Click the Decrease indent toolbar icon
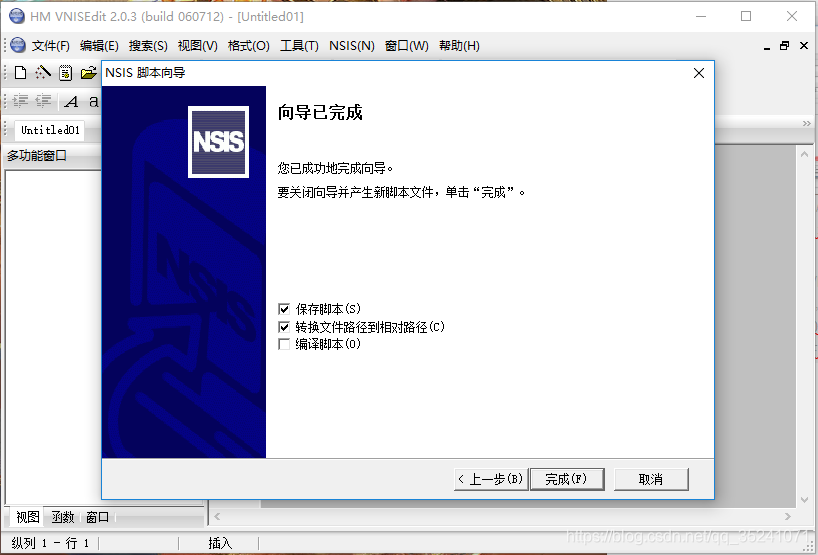Screen dimensions: 818x555 (x=43, y=101)
